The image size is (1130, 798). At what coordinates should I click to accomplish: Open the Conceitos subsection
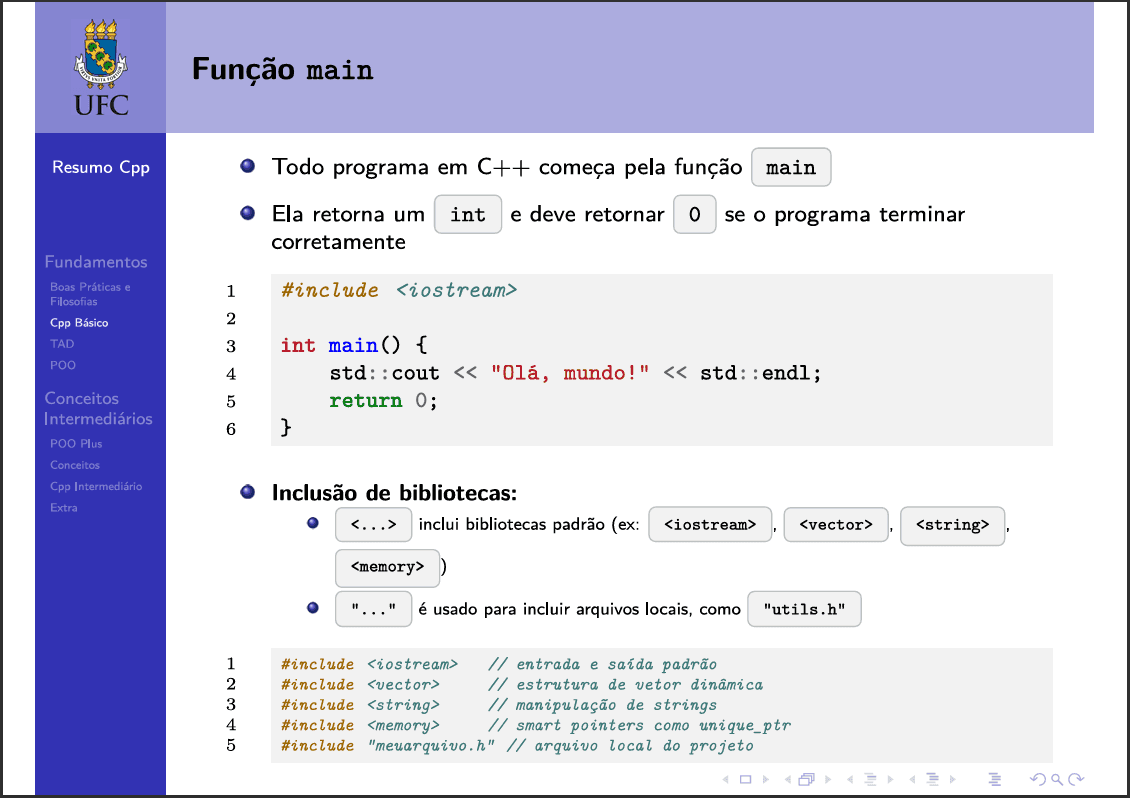pos(75,465)
